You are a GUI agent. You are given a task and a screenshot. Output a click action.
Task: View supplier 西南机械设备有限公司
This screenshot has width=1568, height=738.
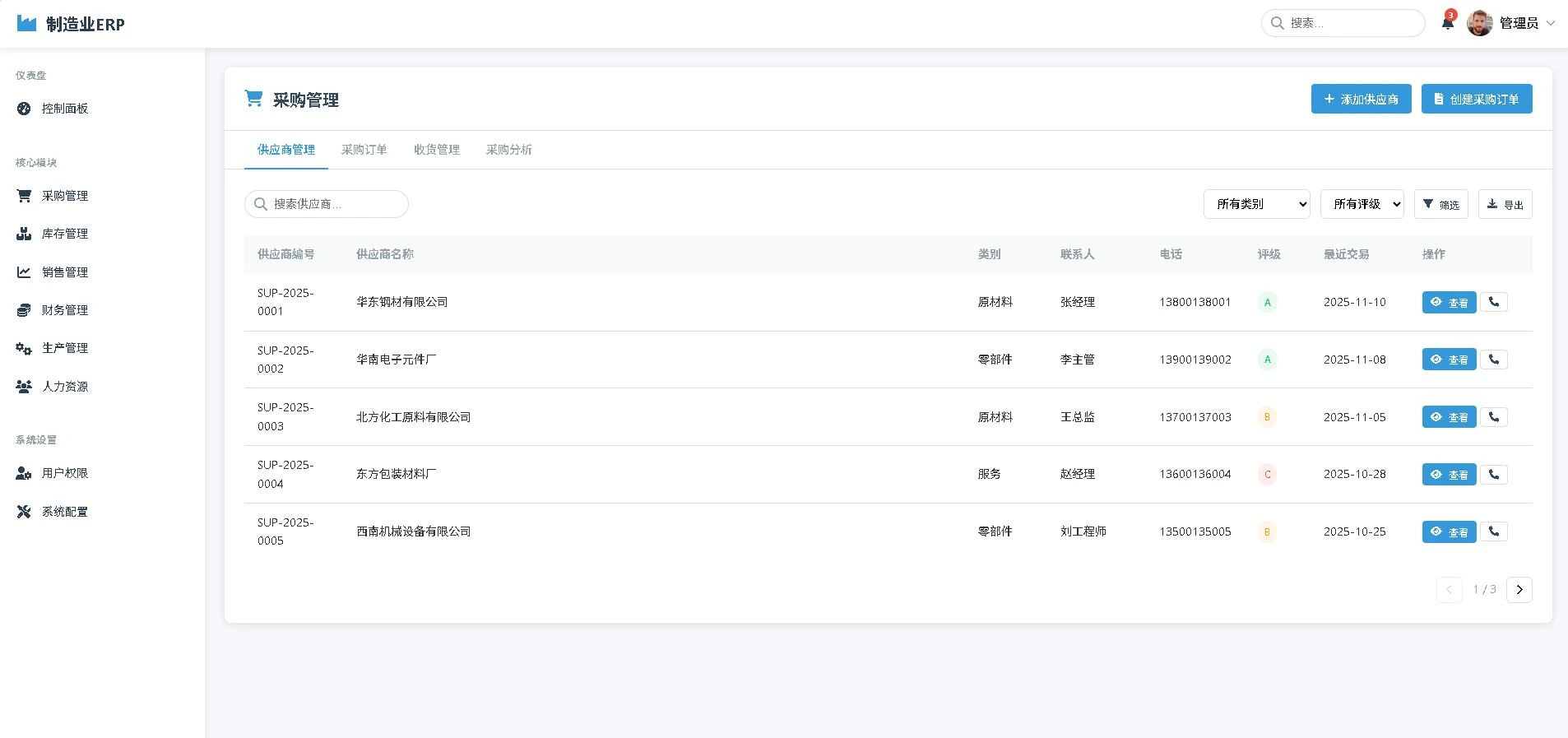click(1449, 532)
